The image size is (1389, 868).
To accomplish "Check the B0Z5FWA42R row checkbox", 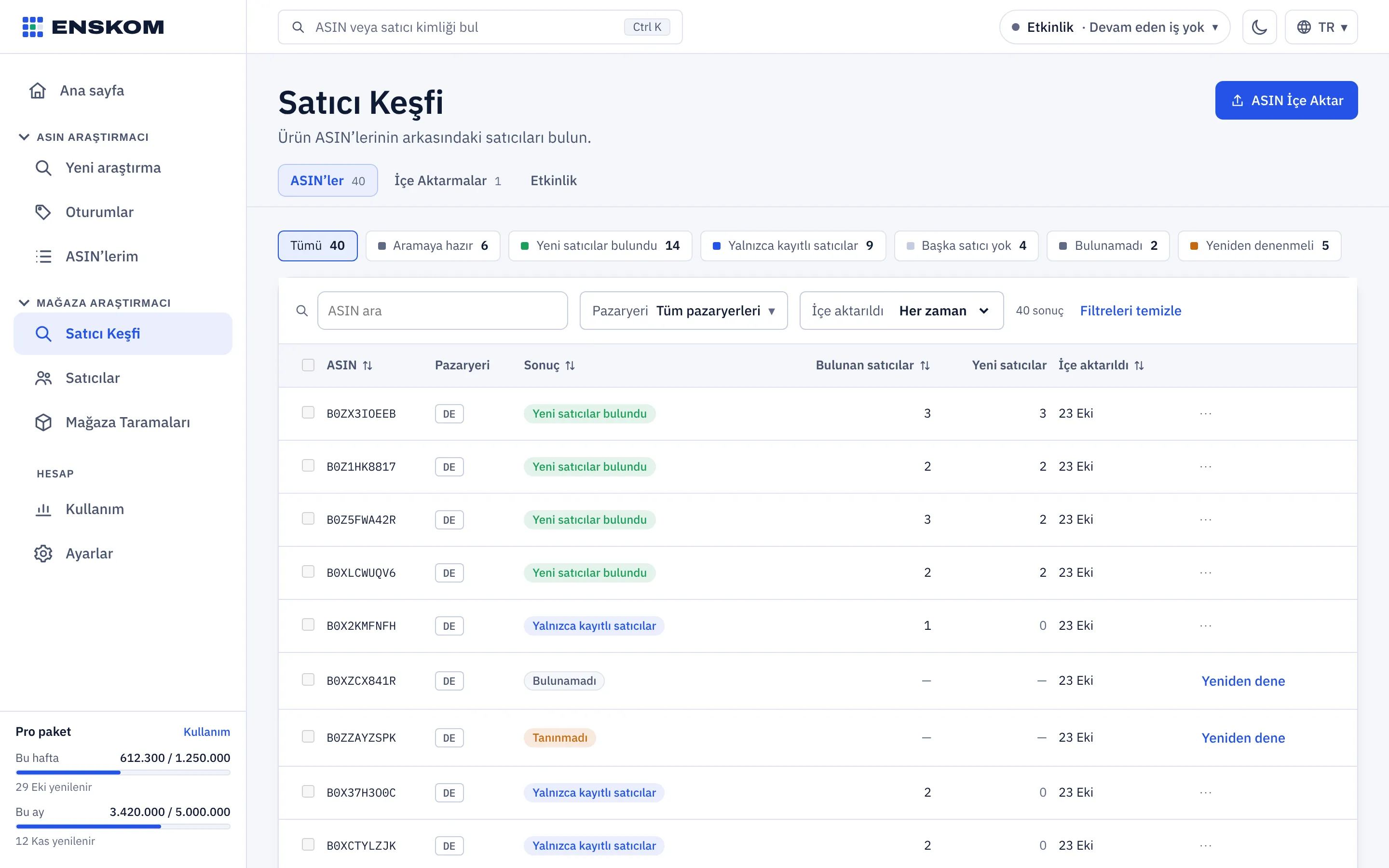I will (308, 518).
